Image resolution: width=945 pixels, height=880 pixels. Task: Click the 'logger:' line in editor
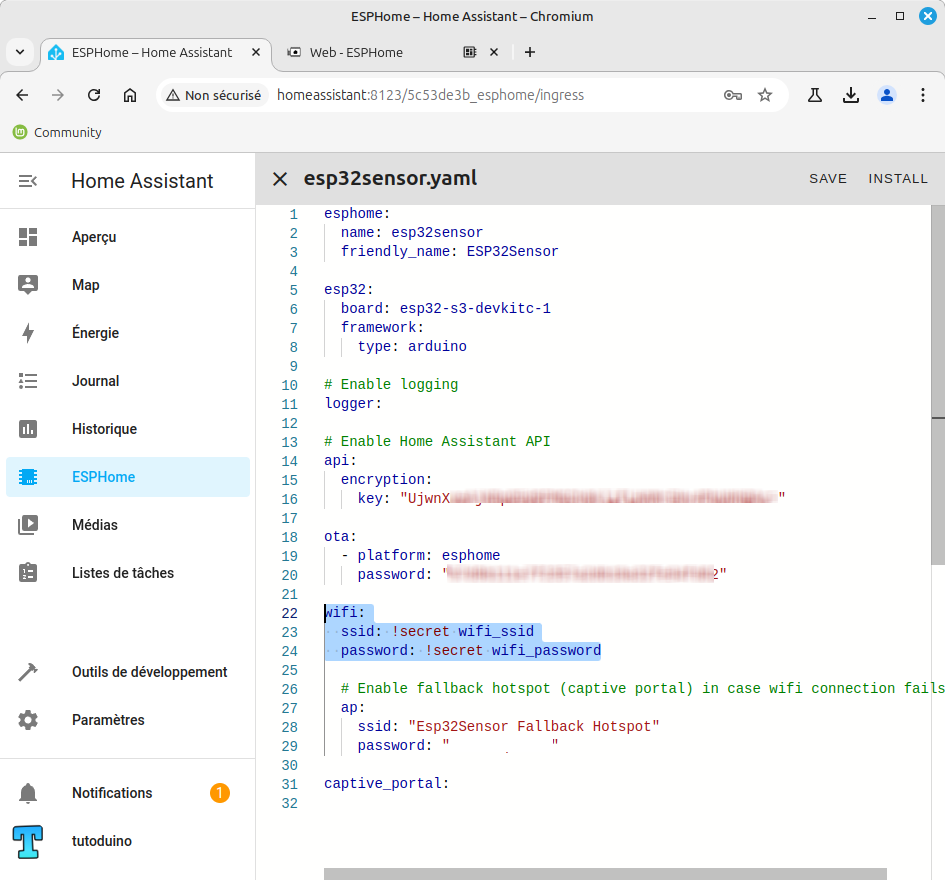point(353,403)
